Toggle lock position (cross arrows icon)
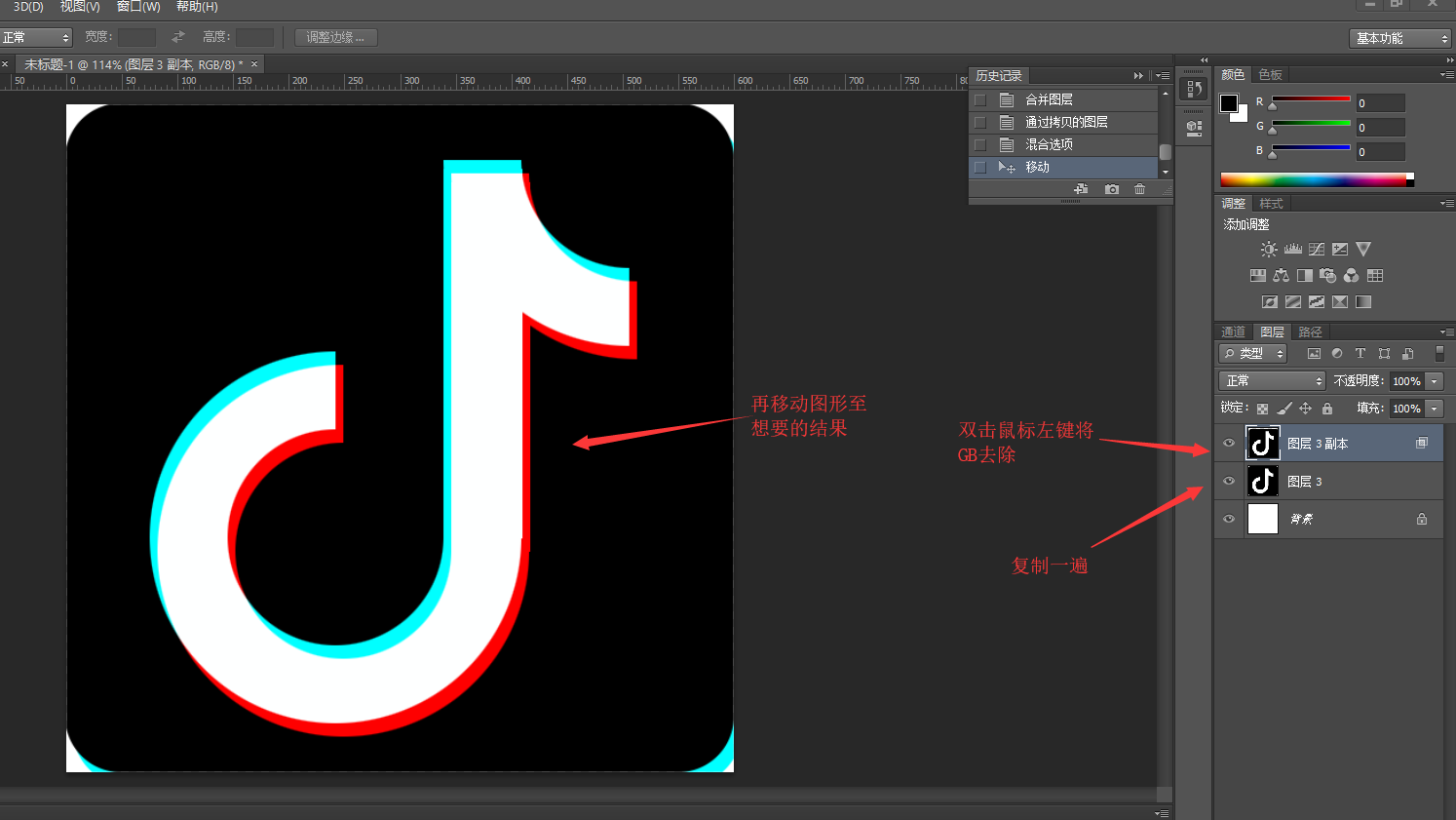 (x=1306, y=409)
